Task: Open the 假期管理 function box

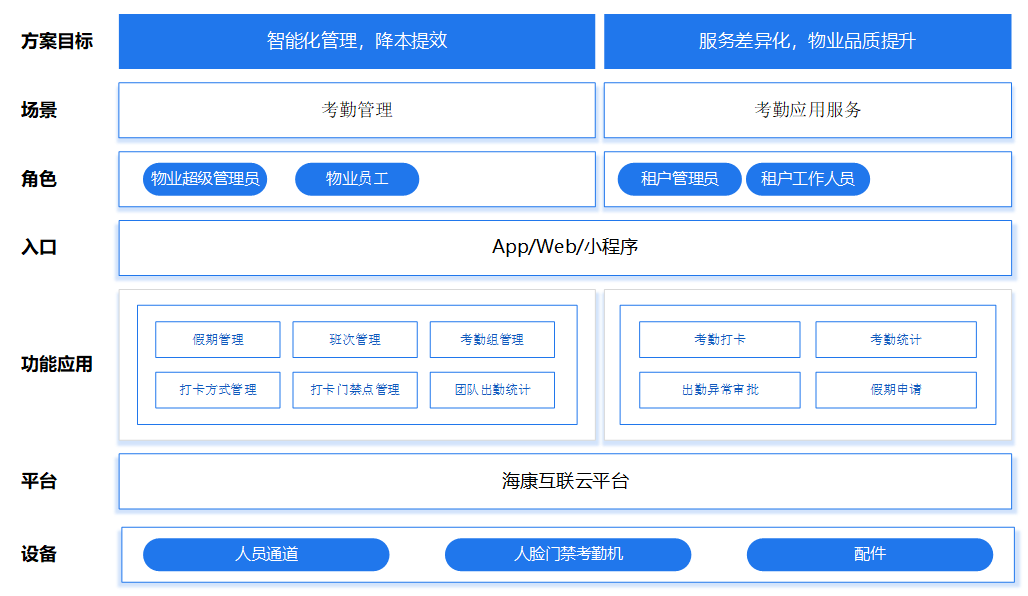Action: click(x=218, y=340)
